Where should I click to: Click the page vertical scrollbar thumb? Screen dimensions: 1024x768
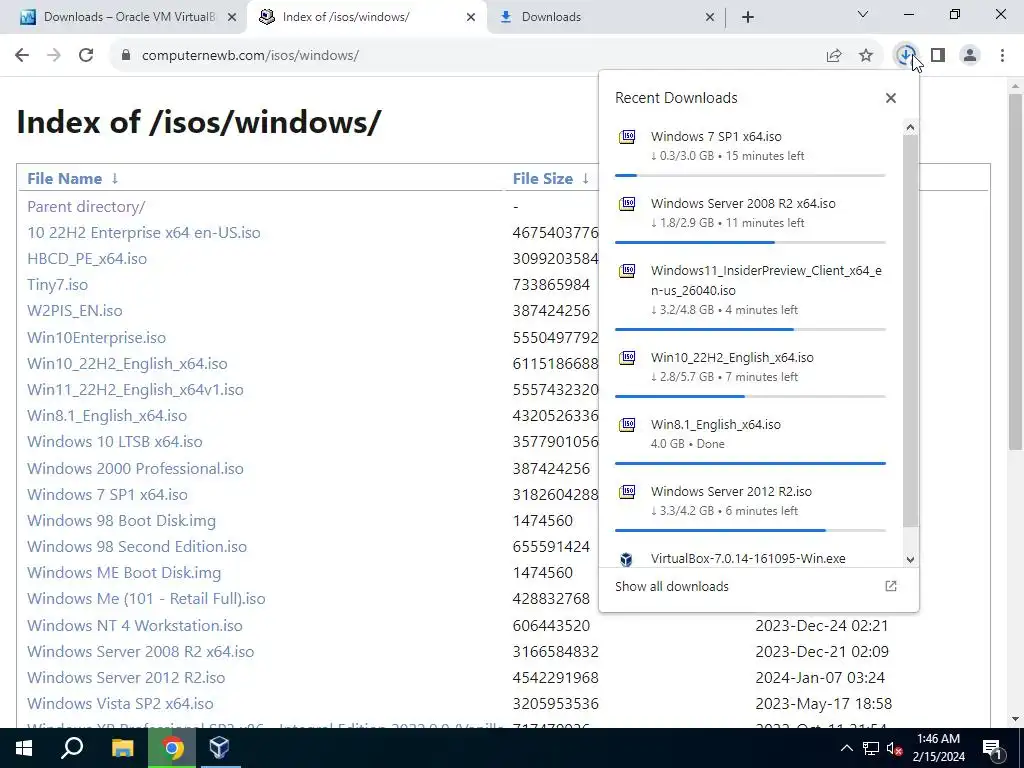pos(1015,272)
